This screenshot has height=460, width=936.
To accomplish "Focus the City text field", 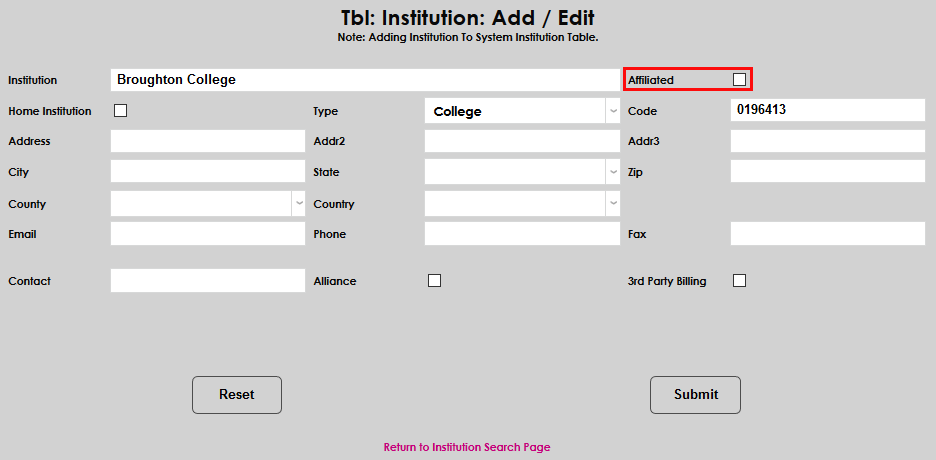I will tap(208, 172).
